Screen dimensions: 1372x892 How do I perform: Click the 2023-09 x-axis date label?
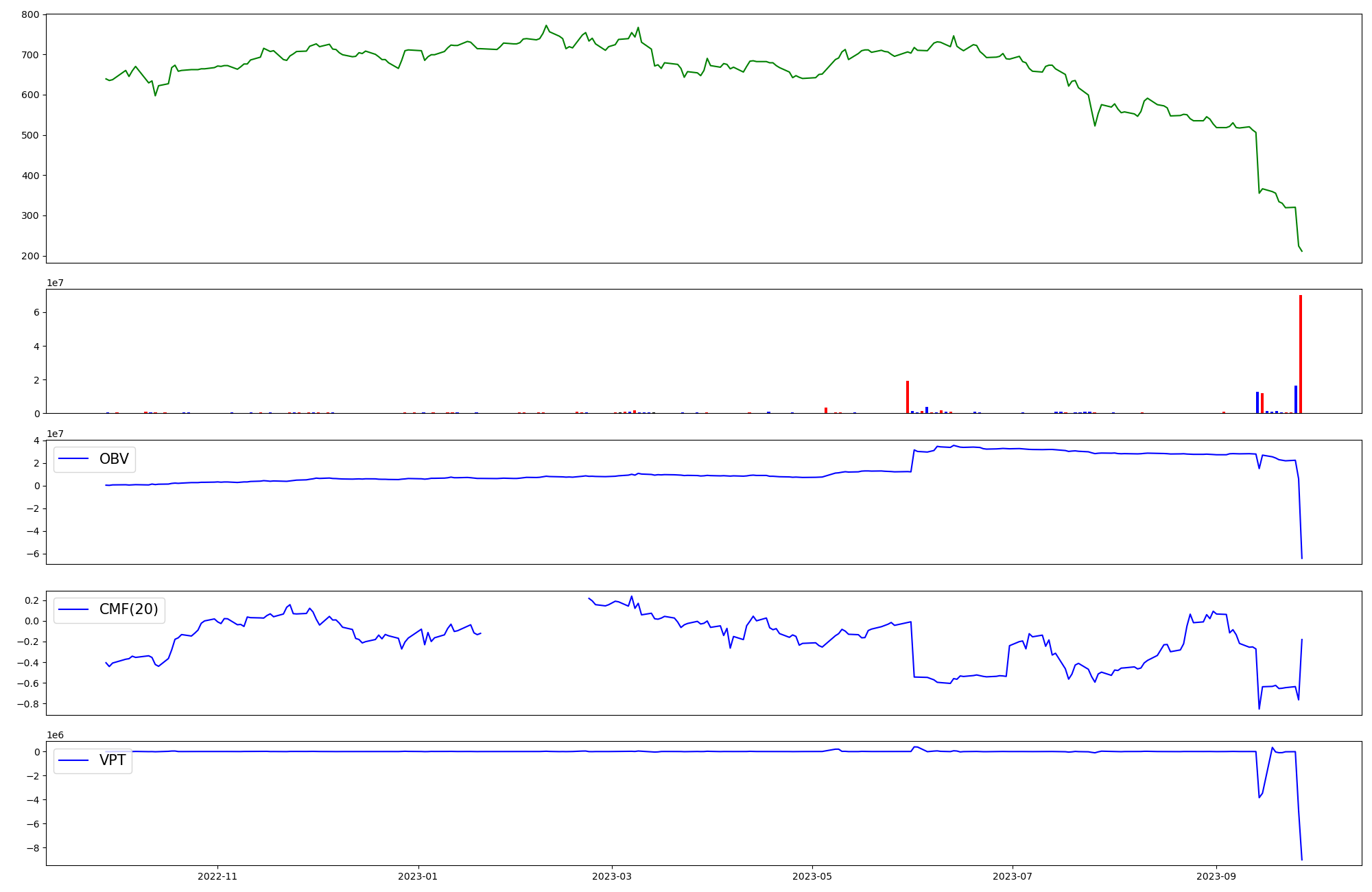click(x=1216, y=876)
